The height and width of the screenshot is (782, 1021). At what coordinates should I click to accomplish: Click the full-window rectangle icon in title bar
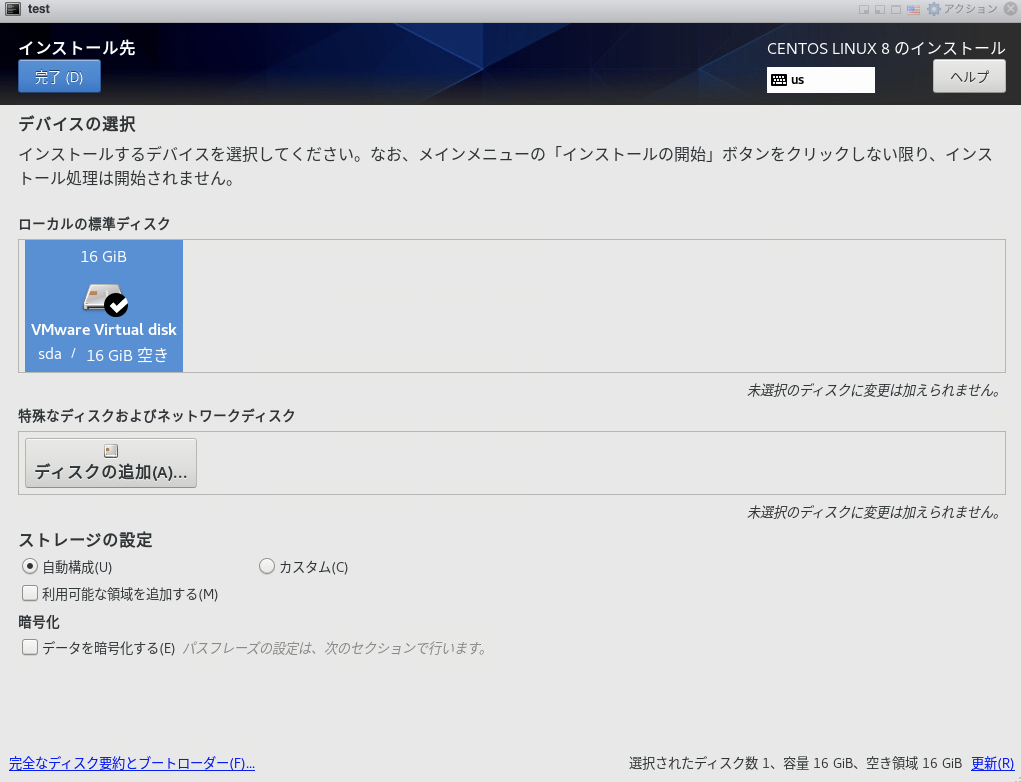tap(896, 10)
